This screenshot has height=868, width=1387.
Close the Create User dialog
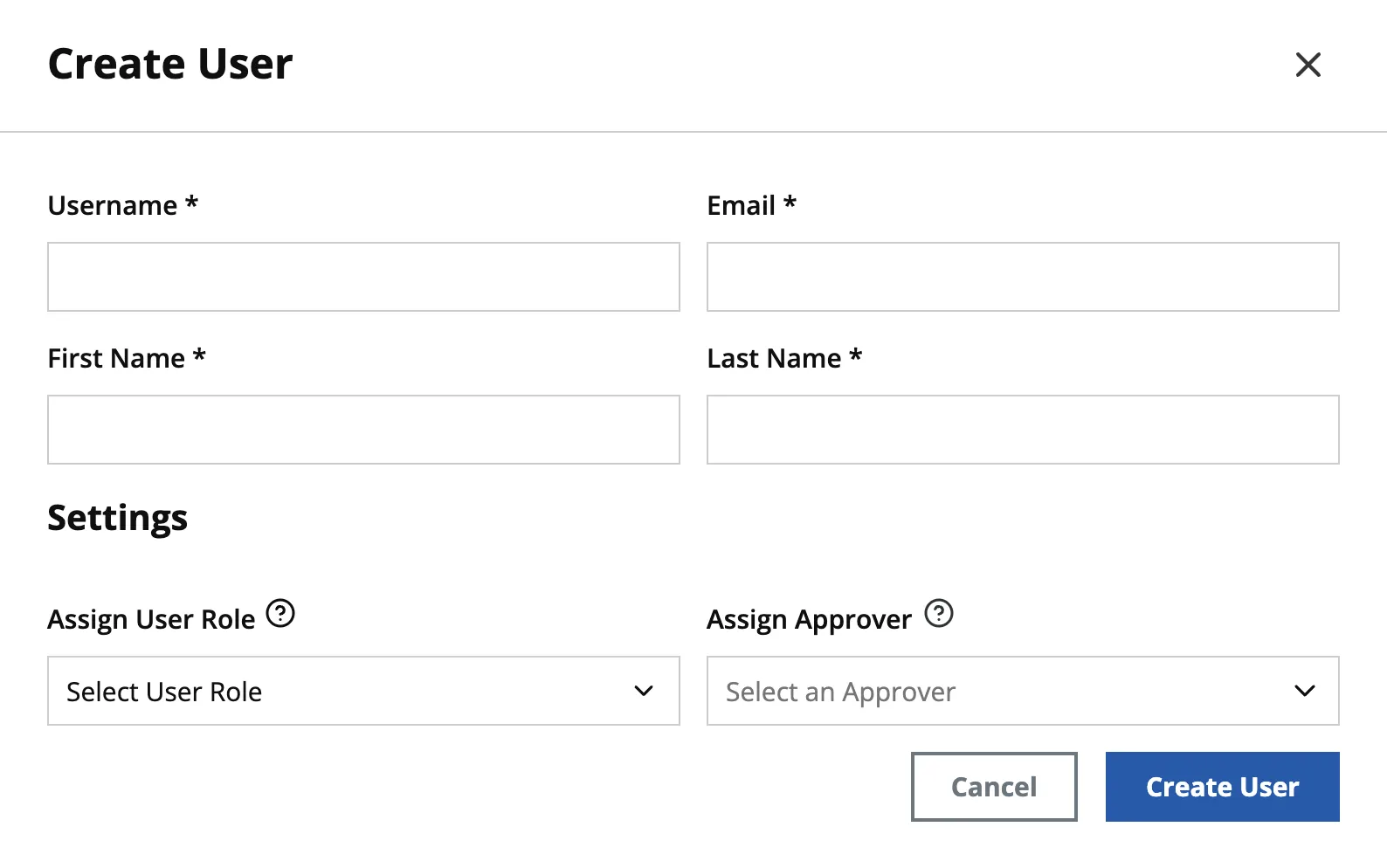tap(1308, 65)
